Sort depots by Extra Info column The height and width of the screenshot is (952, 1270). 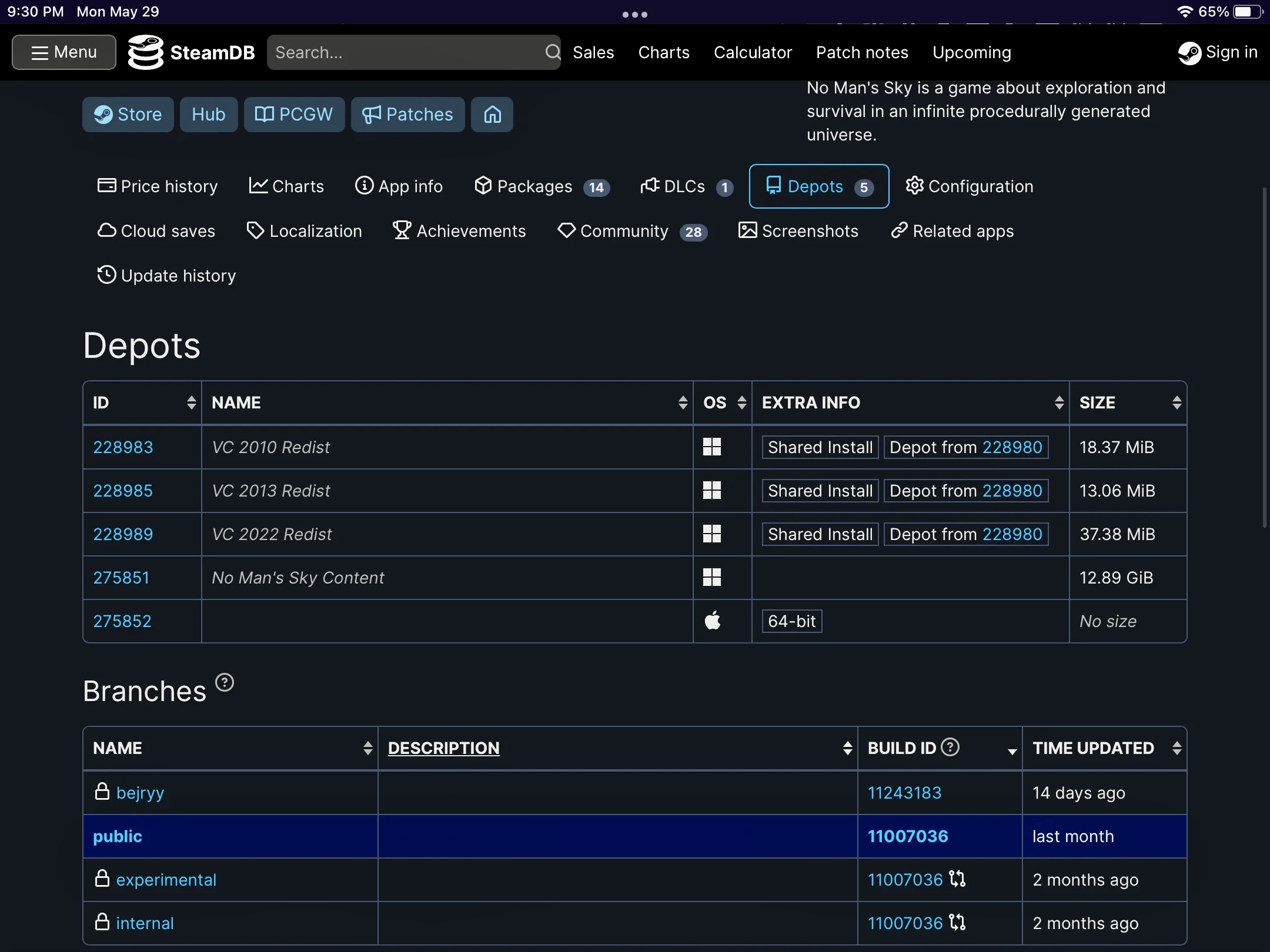click(911, 403)
